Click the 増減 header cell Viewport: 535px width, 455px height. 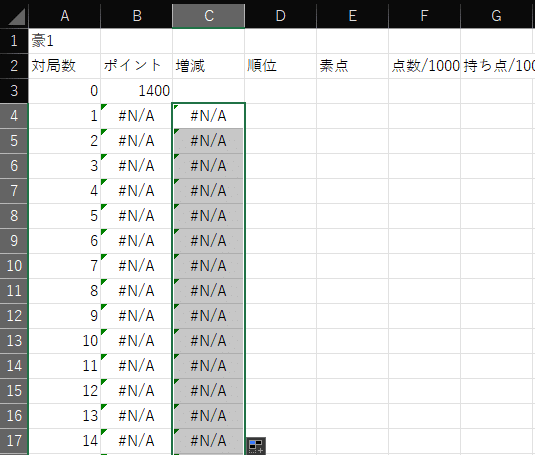click(208, 66)
